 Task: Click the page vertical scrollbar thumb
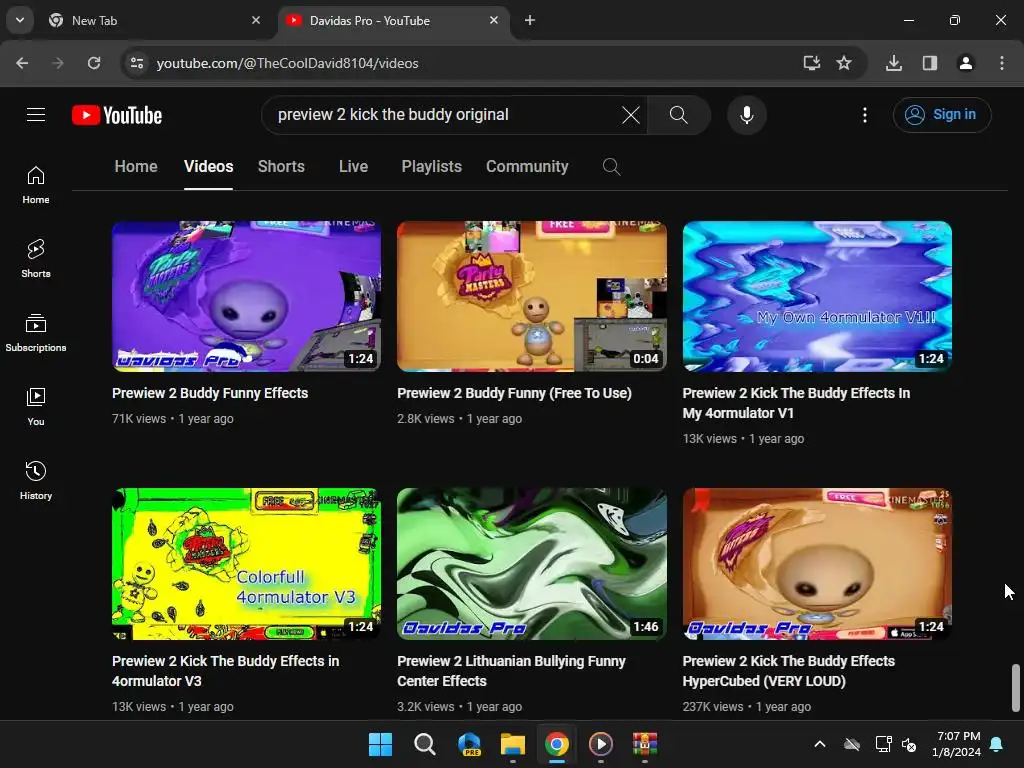(1016, 688)
